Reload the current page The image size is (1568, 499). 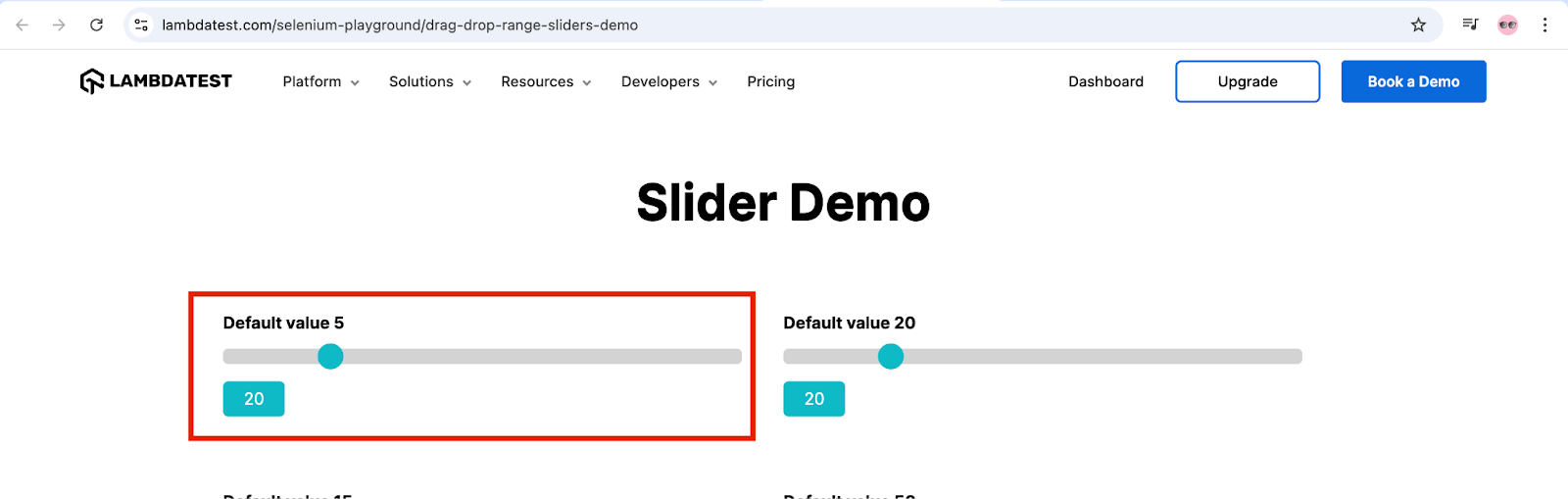[x=96, y=25]
